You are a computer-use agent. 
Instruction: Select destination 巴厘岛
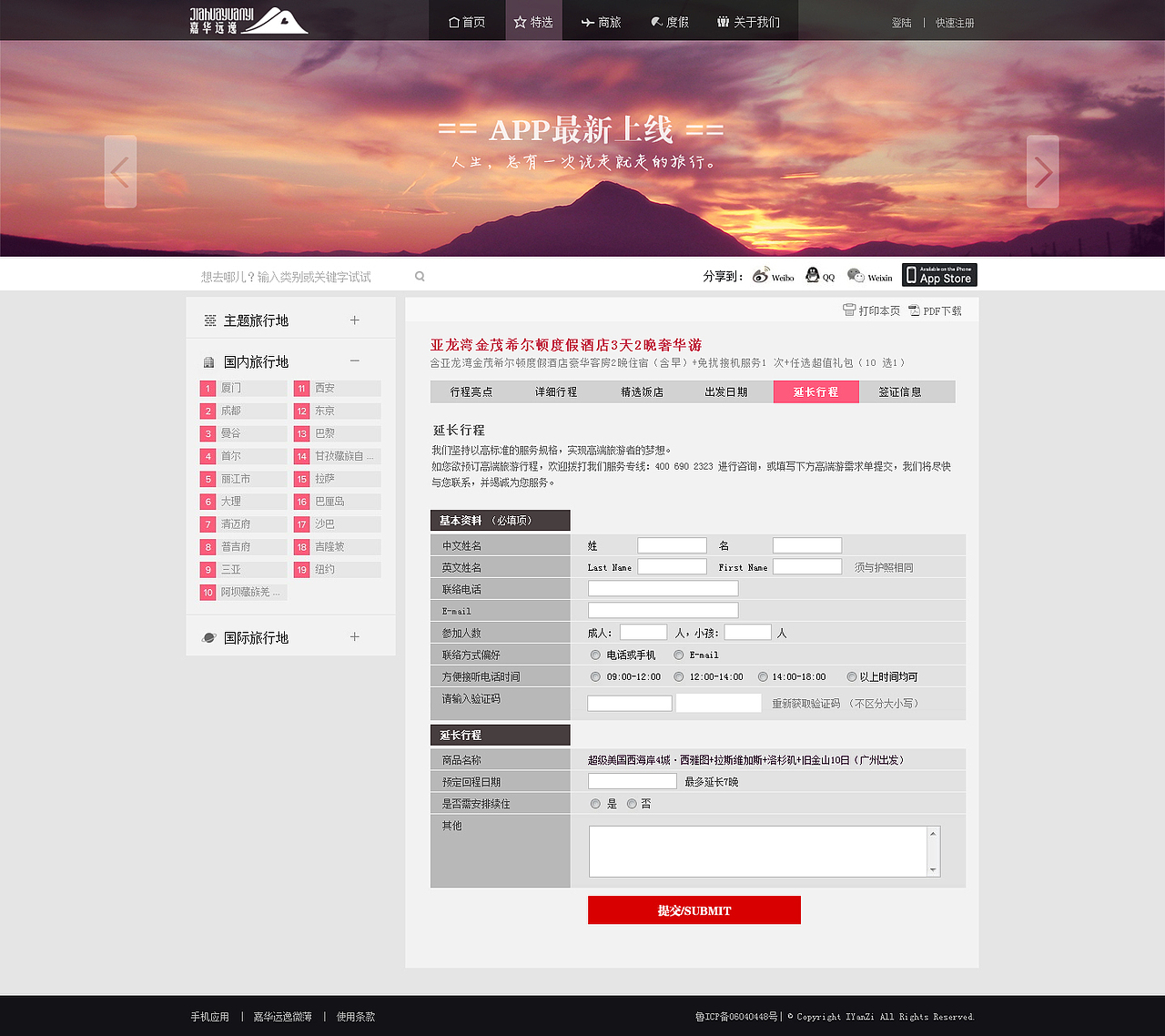[337, 502]
